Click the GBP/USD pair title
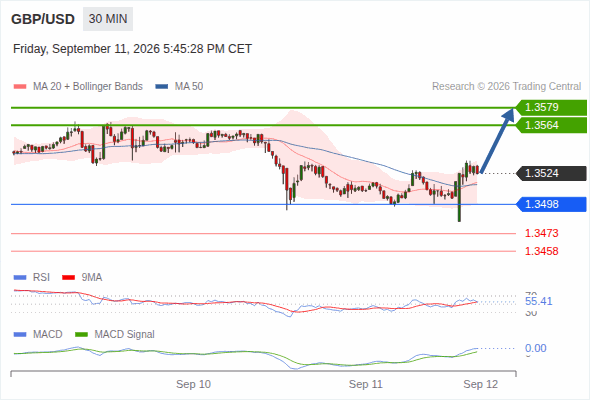 pyautogui.click(x=43, y=19)
